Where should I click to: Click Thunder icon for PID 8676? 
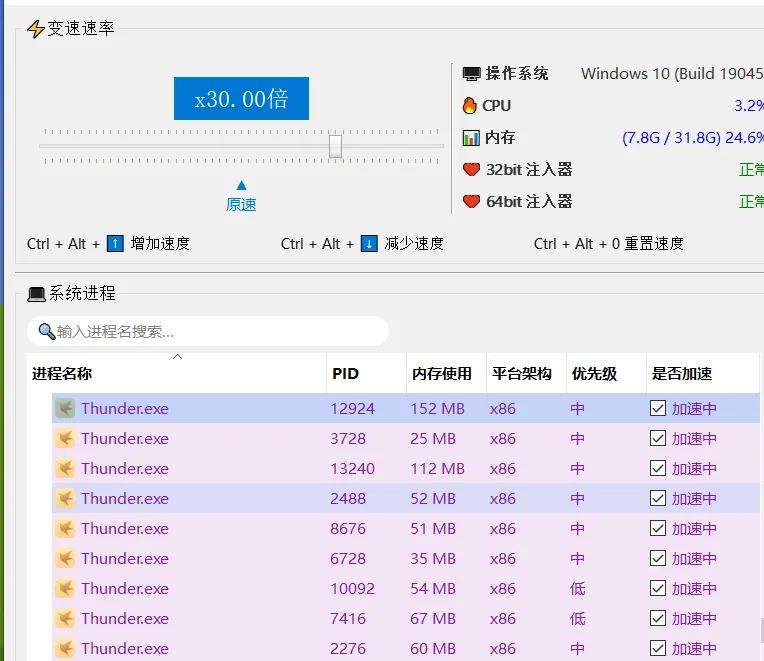pos(65,529)
